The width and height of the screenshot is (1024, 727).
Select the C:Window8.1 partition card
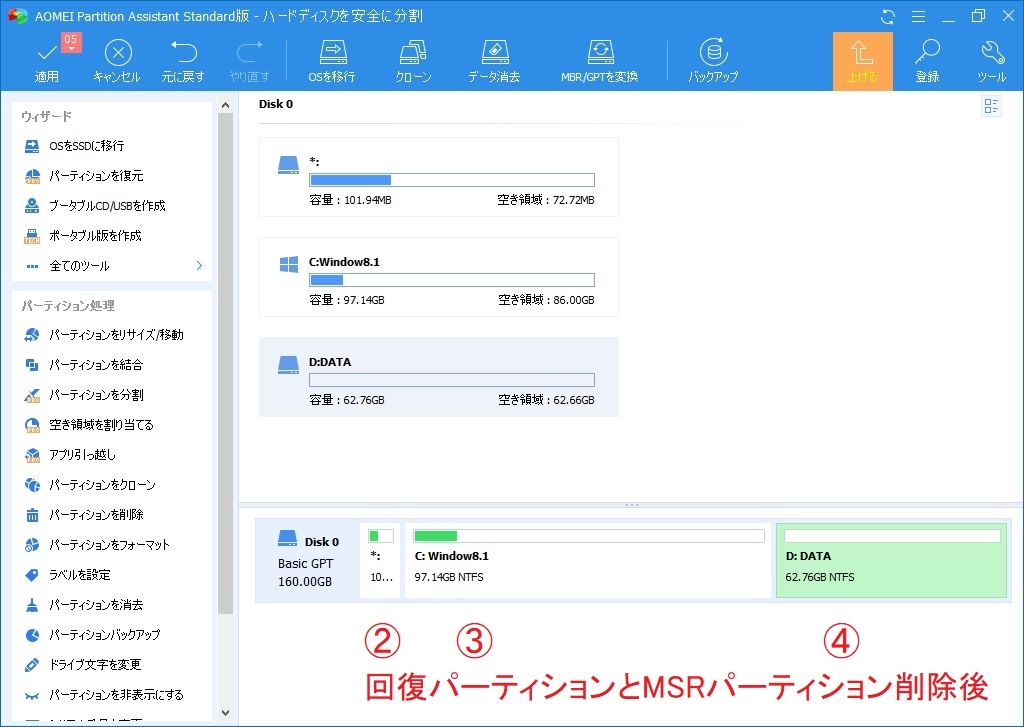(439, 277)
